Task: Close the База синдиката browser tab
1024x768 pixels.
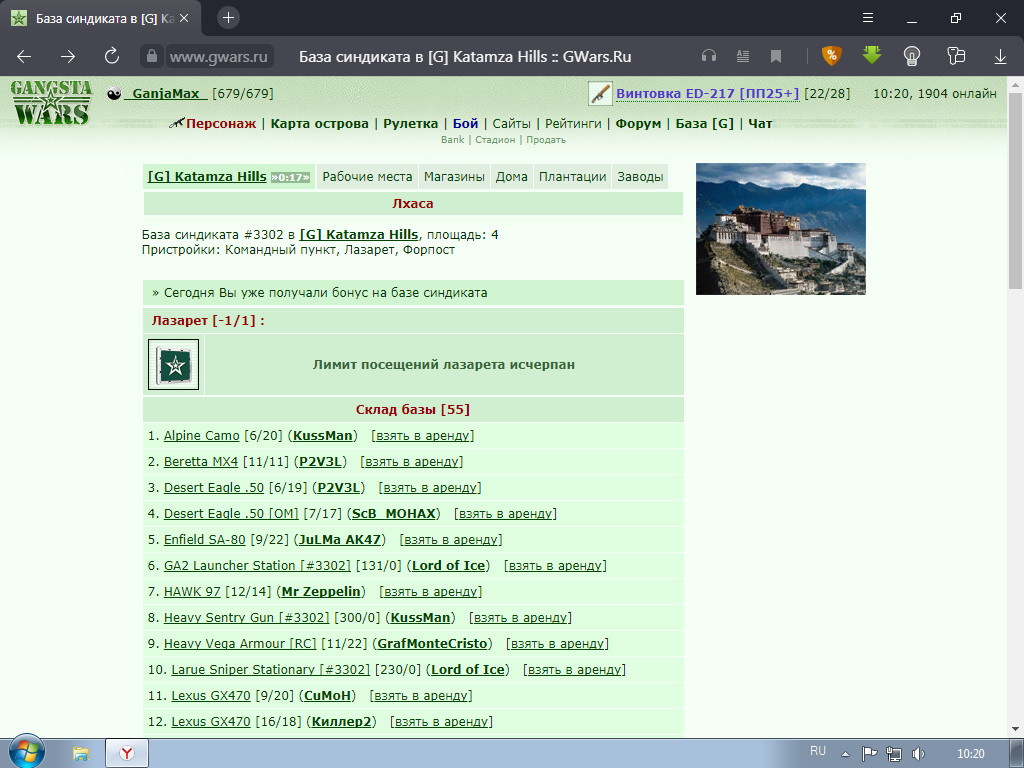Action: [184, 18]
